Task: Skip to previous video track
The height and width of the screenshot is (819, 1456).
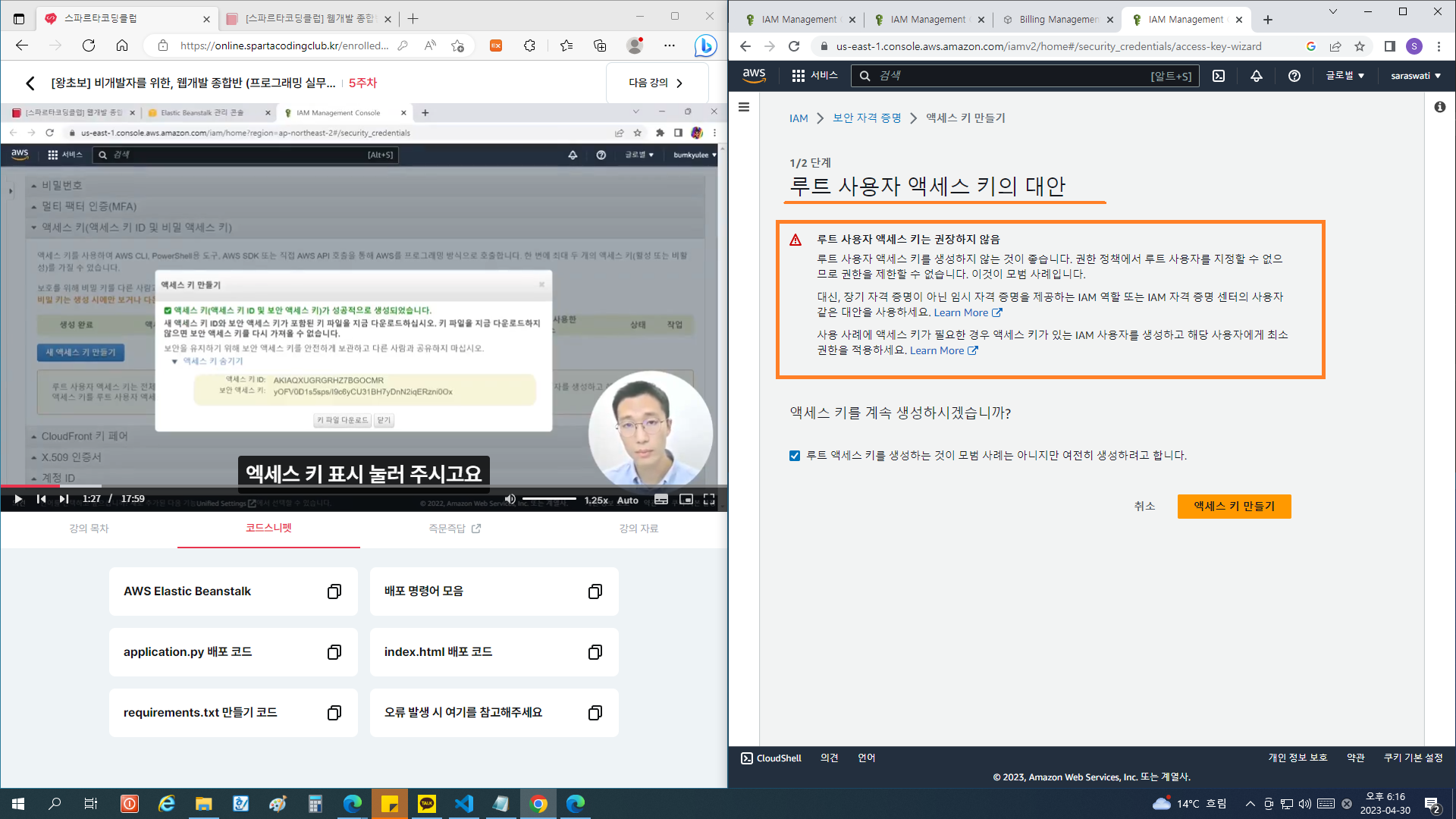Action: [41, 499]
